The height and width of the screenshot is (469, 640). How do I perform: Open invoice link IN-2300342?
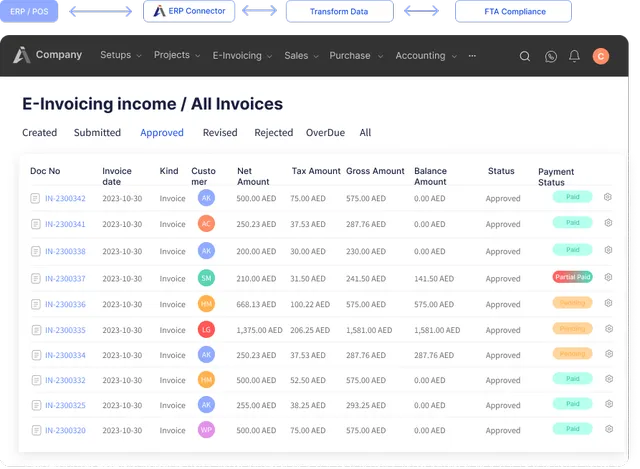(65, 198)
